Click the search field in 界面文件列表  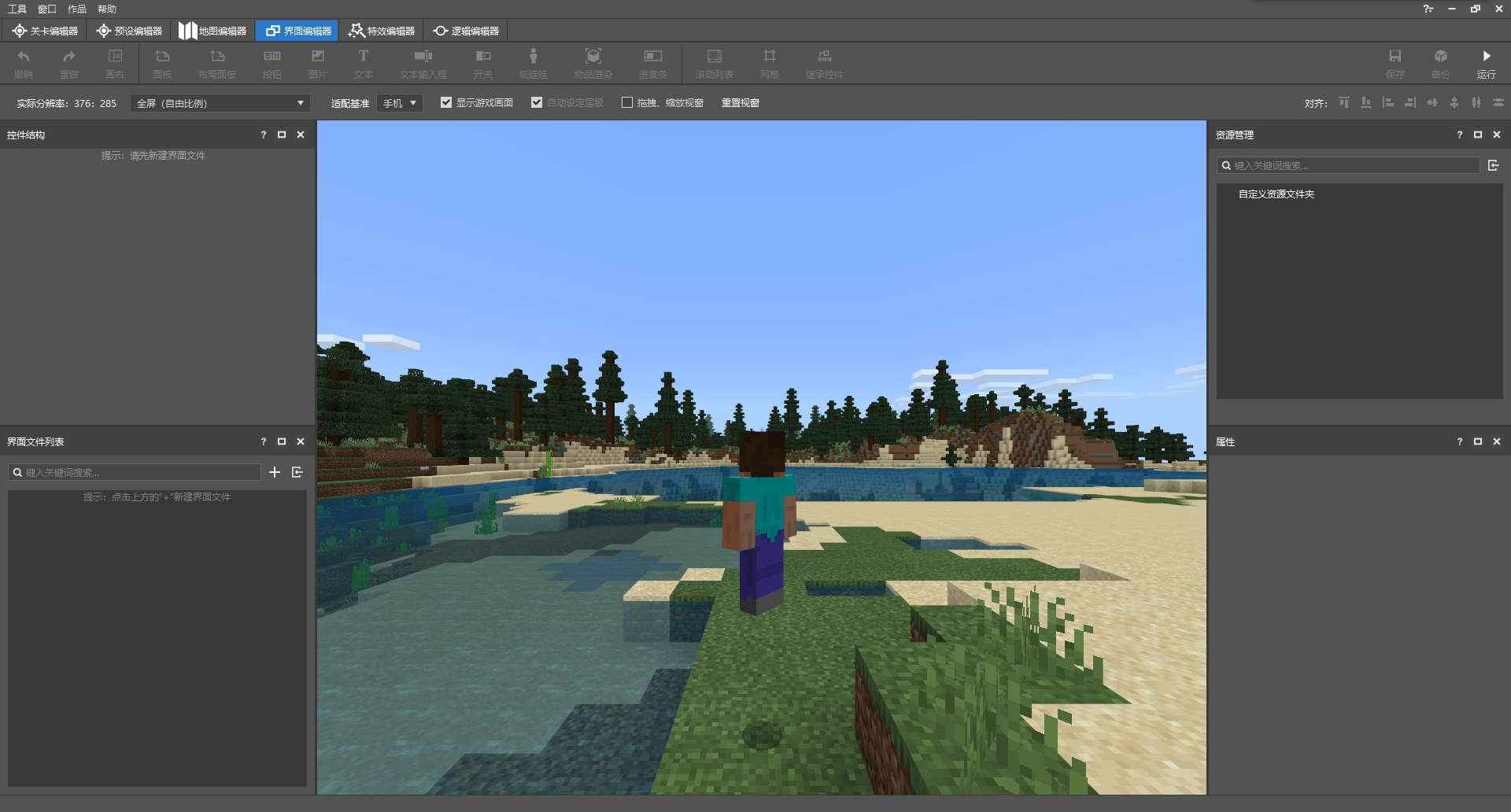coord(135,472)
